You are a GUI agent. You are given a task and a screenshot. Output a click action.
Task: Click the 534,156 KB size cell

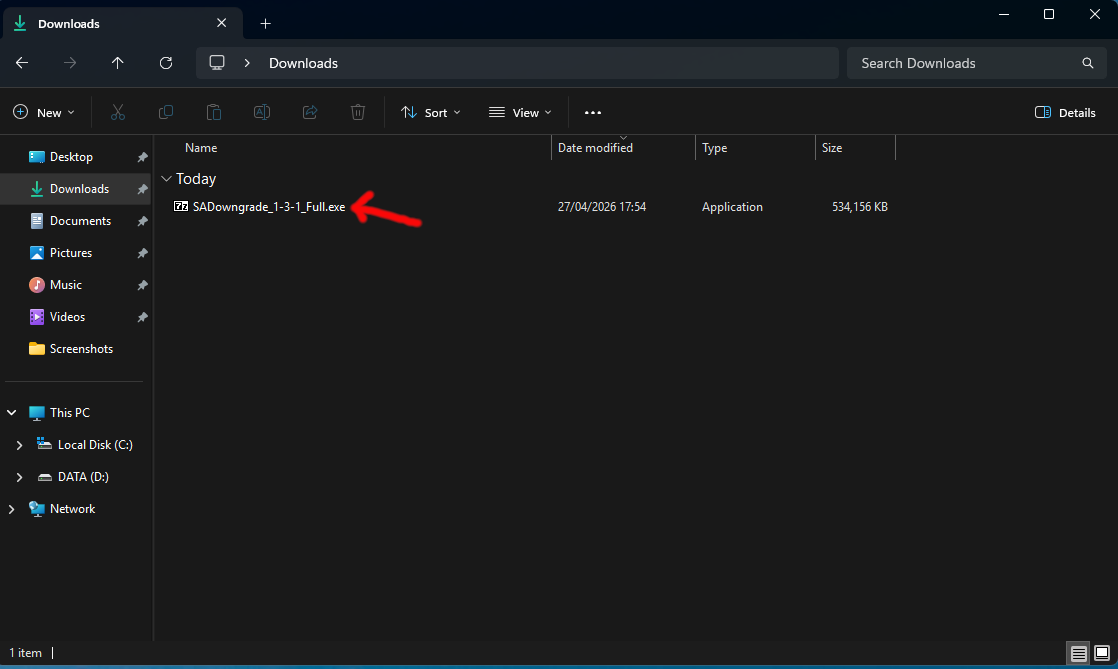point(860,207)
